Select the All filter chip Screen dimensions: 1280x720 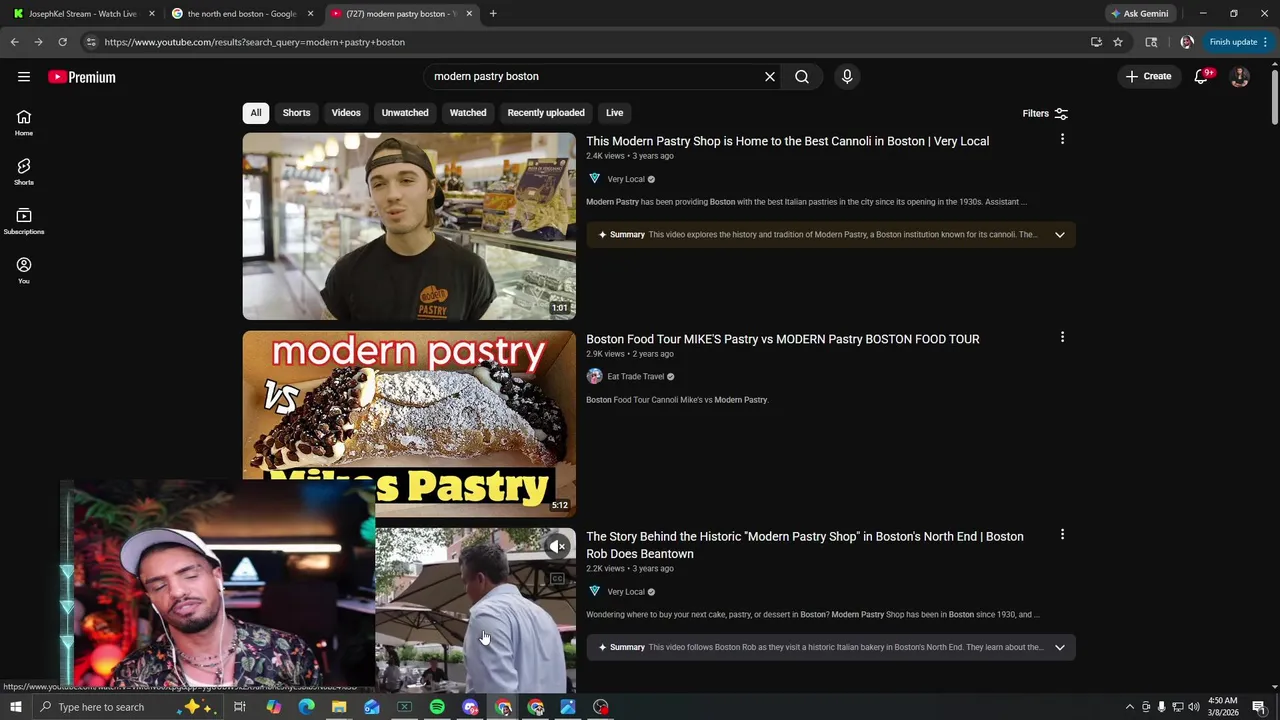pos(256,113)
